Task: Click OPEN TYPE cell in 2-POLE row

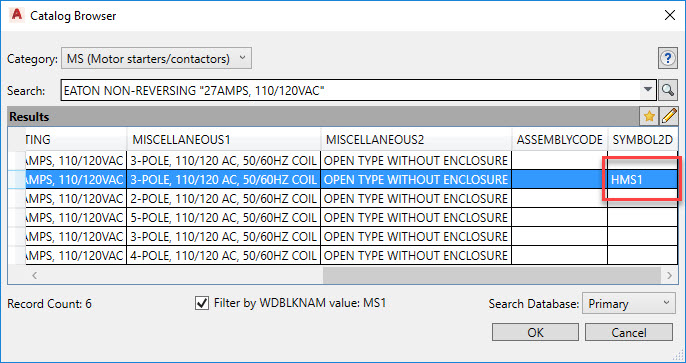Action: point(416,199)
